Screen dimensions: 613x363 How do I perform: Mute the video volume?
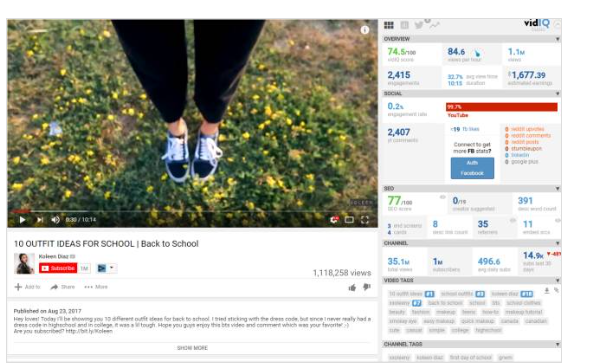tap(56, 220)
